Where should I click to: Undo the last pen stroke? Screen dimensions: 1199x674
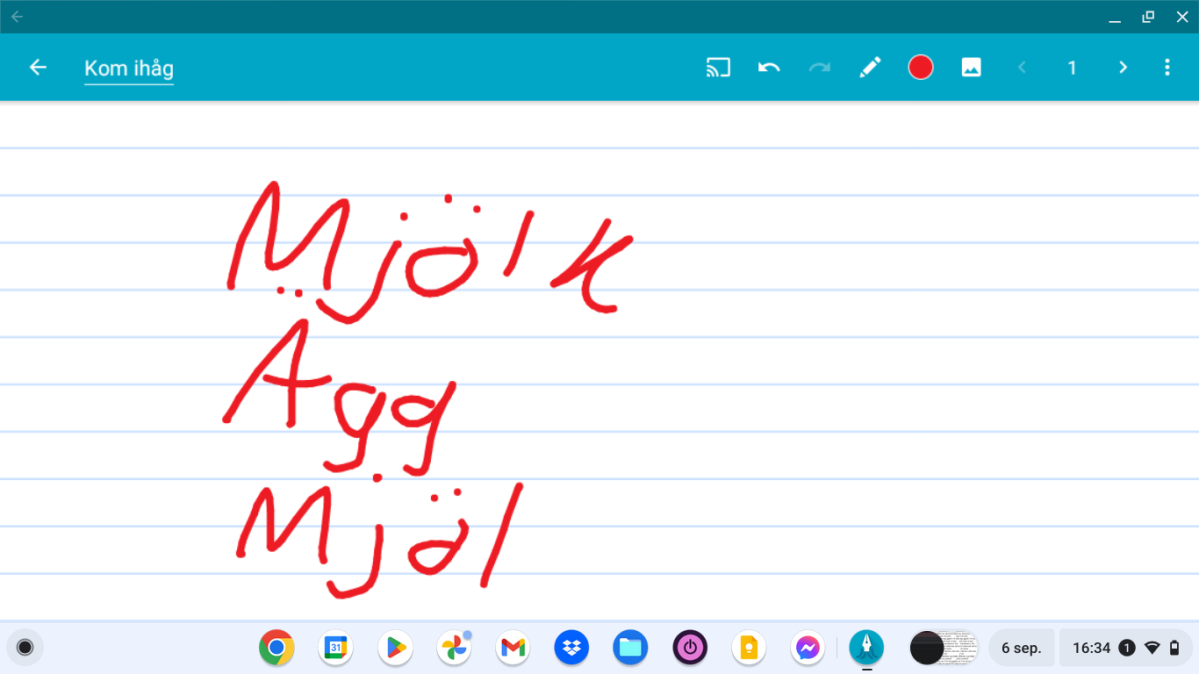click(769, 68)
